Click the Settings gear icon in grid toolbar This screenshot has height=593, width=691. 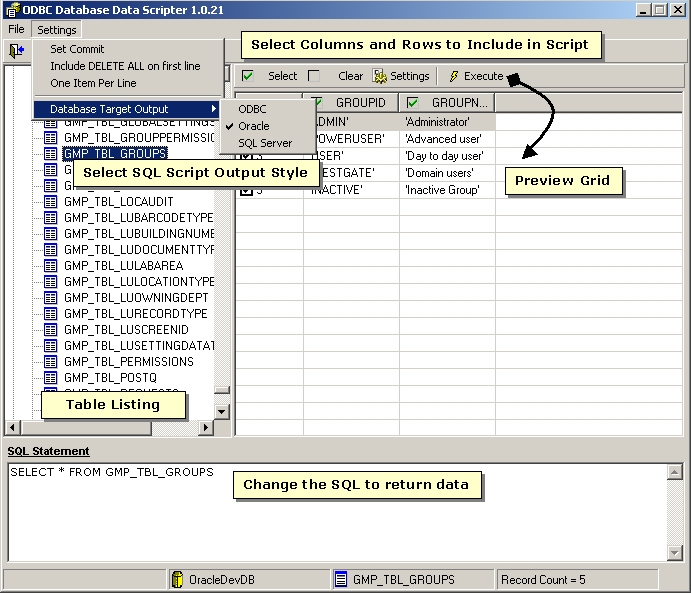[380, 76]
